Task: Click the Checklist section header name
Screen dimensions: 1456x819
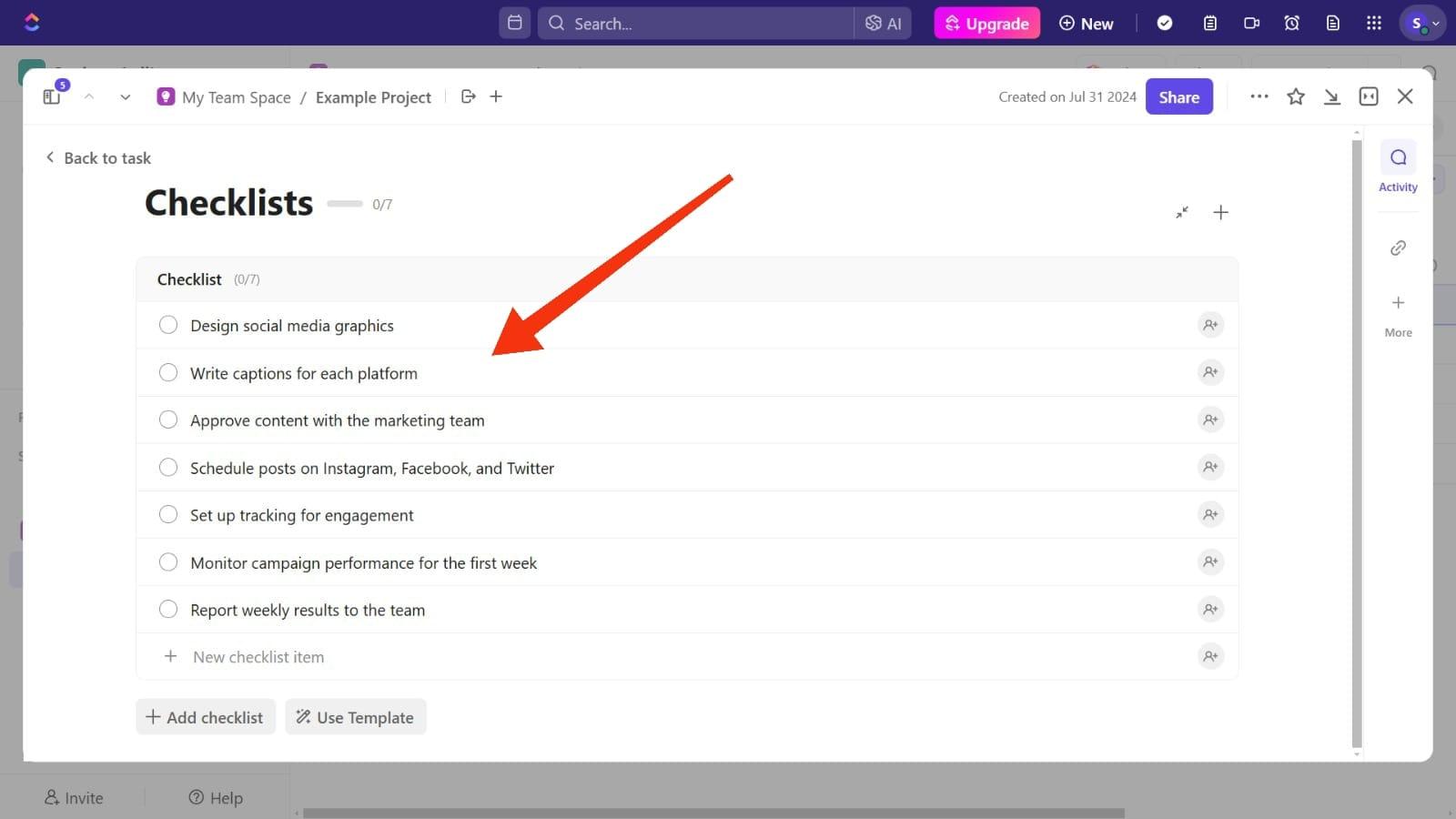Action: 189,279
